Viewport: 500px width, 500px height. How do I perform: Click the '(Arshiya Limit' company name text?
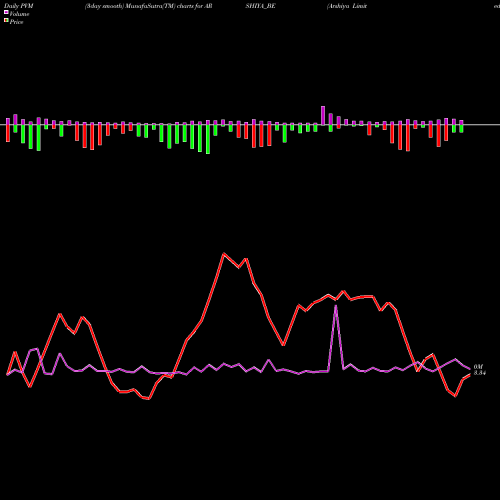point(347,6)
